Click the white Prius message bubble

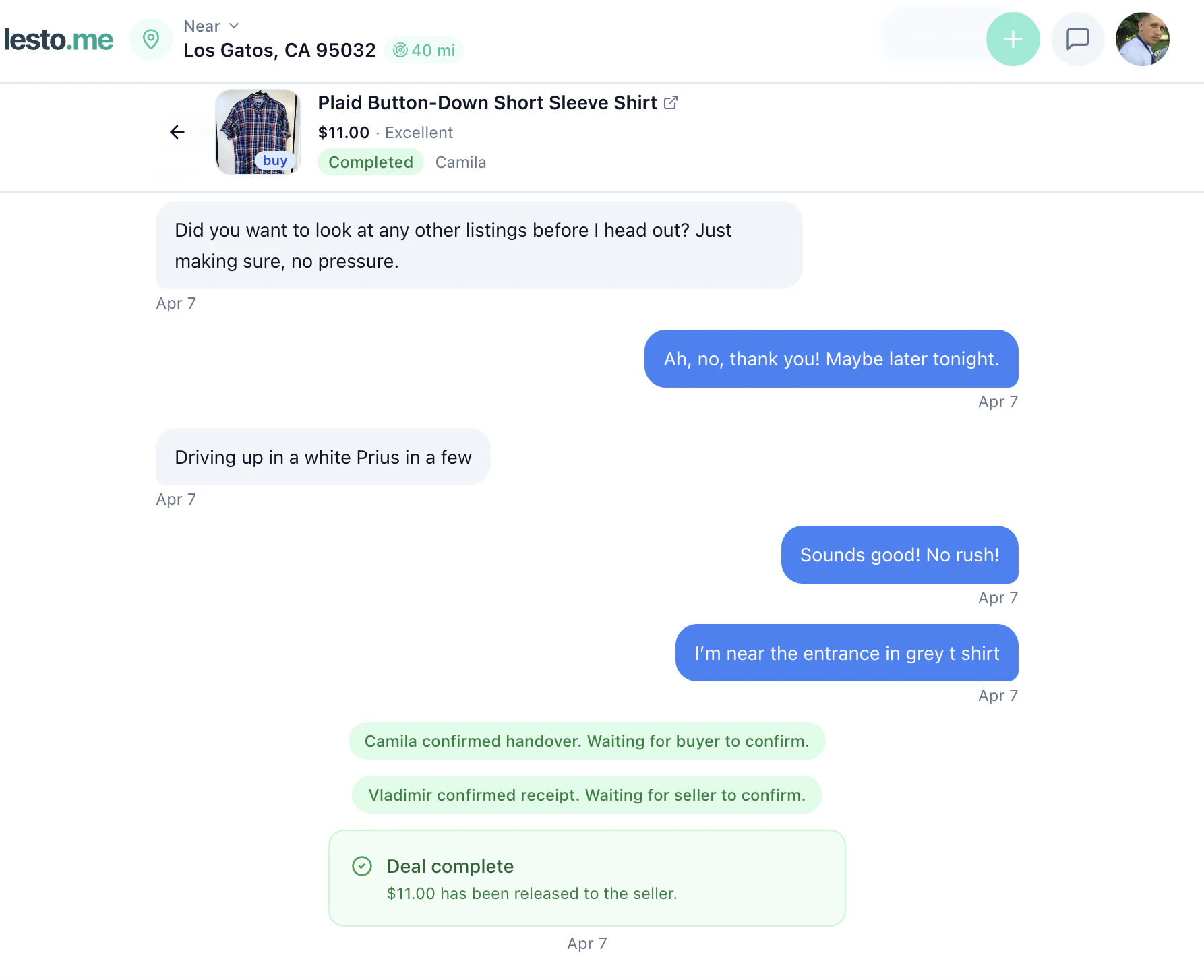[x=323, y=457]
